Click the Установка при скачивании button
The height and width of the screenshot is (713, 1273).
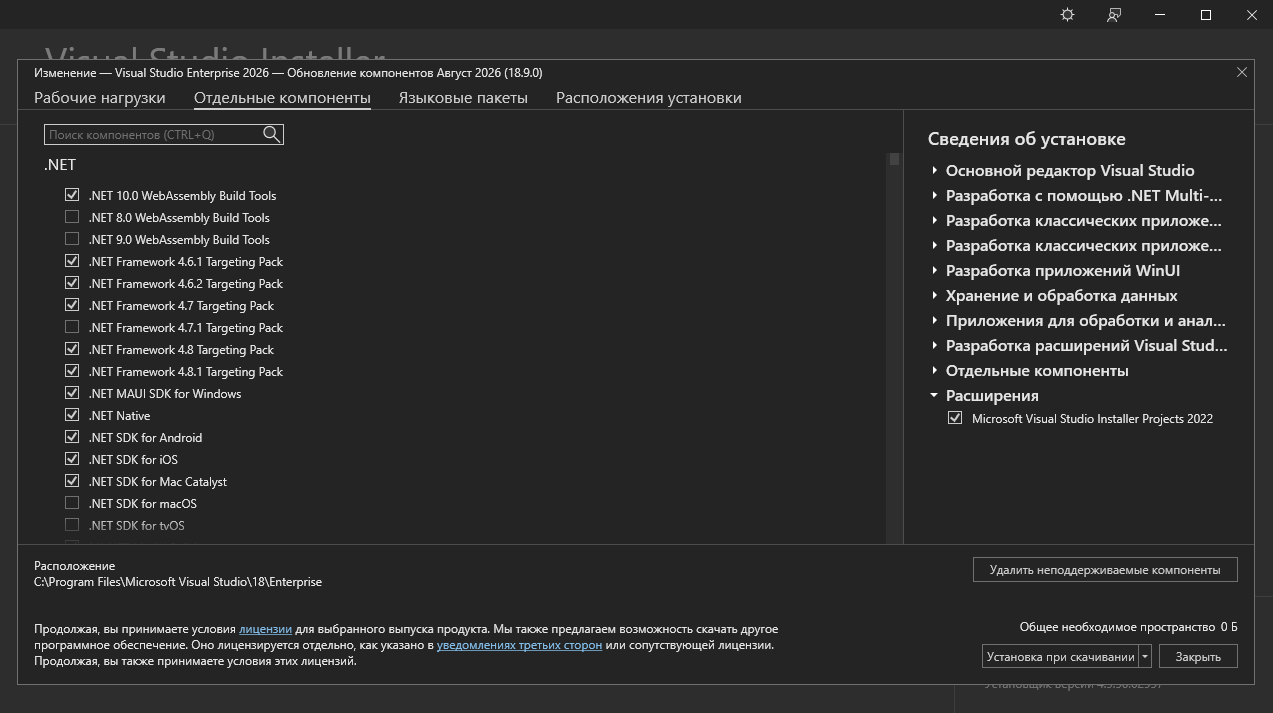tap(1060, 656)
